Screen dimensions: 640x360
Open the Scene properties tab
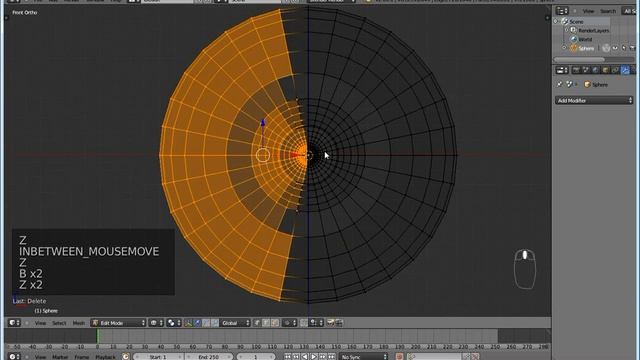point(586,70)
